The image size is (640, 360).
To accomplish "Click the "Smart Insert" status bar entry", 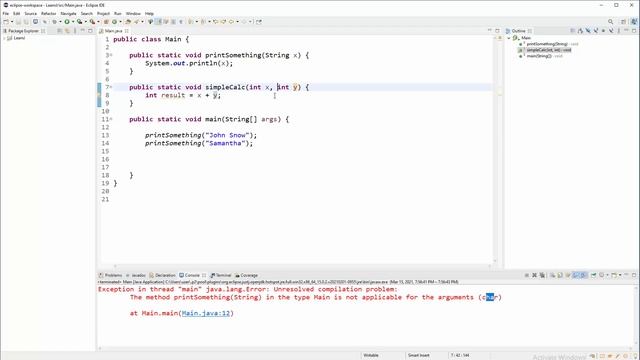I will pyautogui.click(x=418, y=356).
